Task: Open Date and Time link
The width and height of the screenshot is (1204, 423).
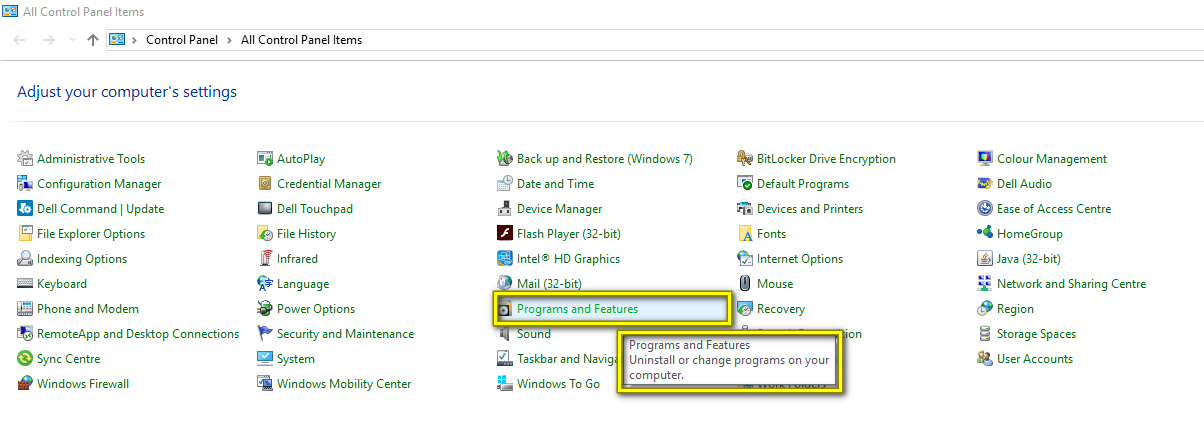Action: [x=555, y=184]
